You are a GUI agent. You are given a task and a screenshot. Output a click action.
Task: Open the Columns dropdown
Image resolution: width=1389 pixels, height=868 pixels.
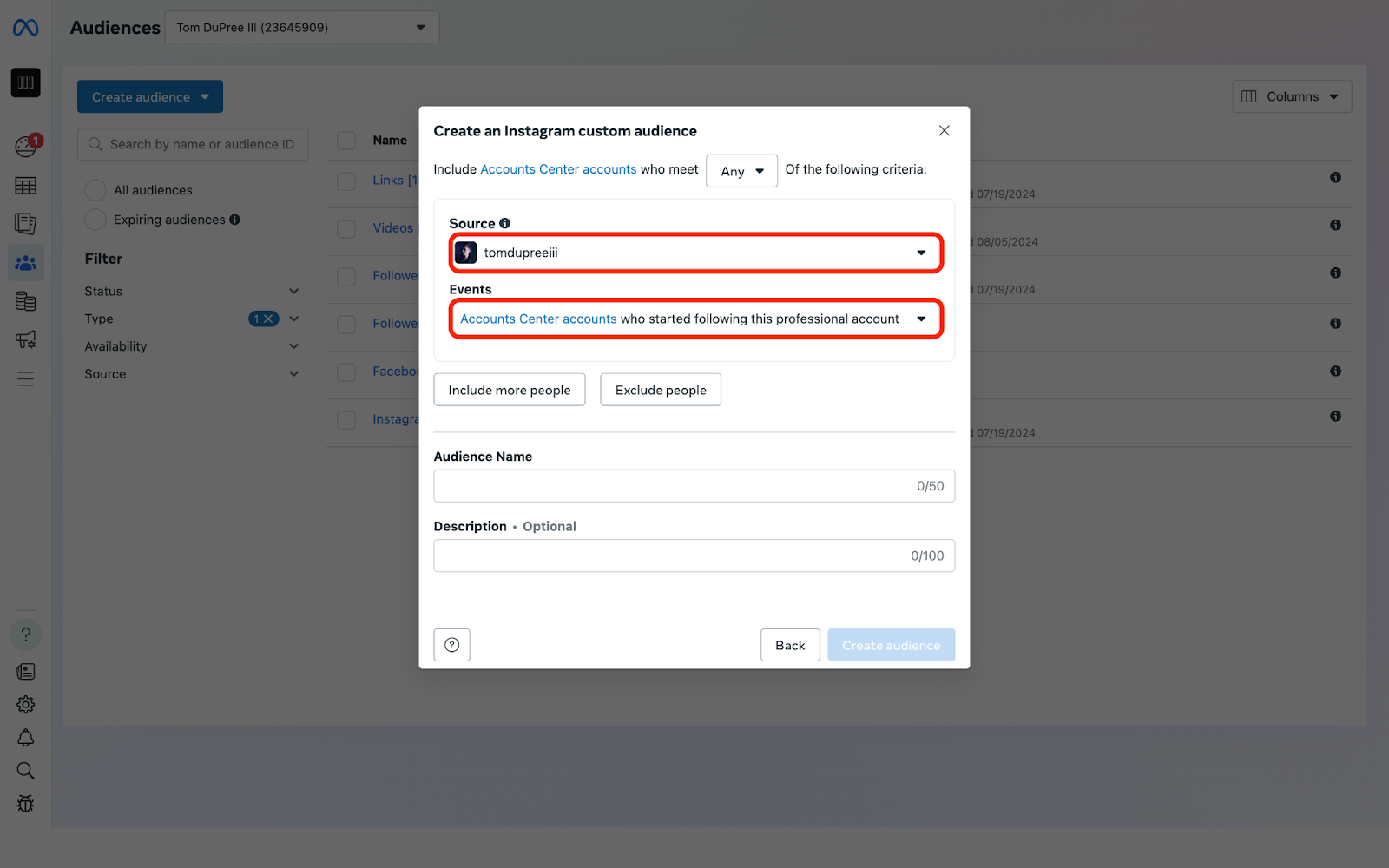(1292, 96)
